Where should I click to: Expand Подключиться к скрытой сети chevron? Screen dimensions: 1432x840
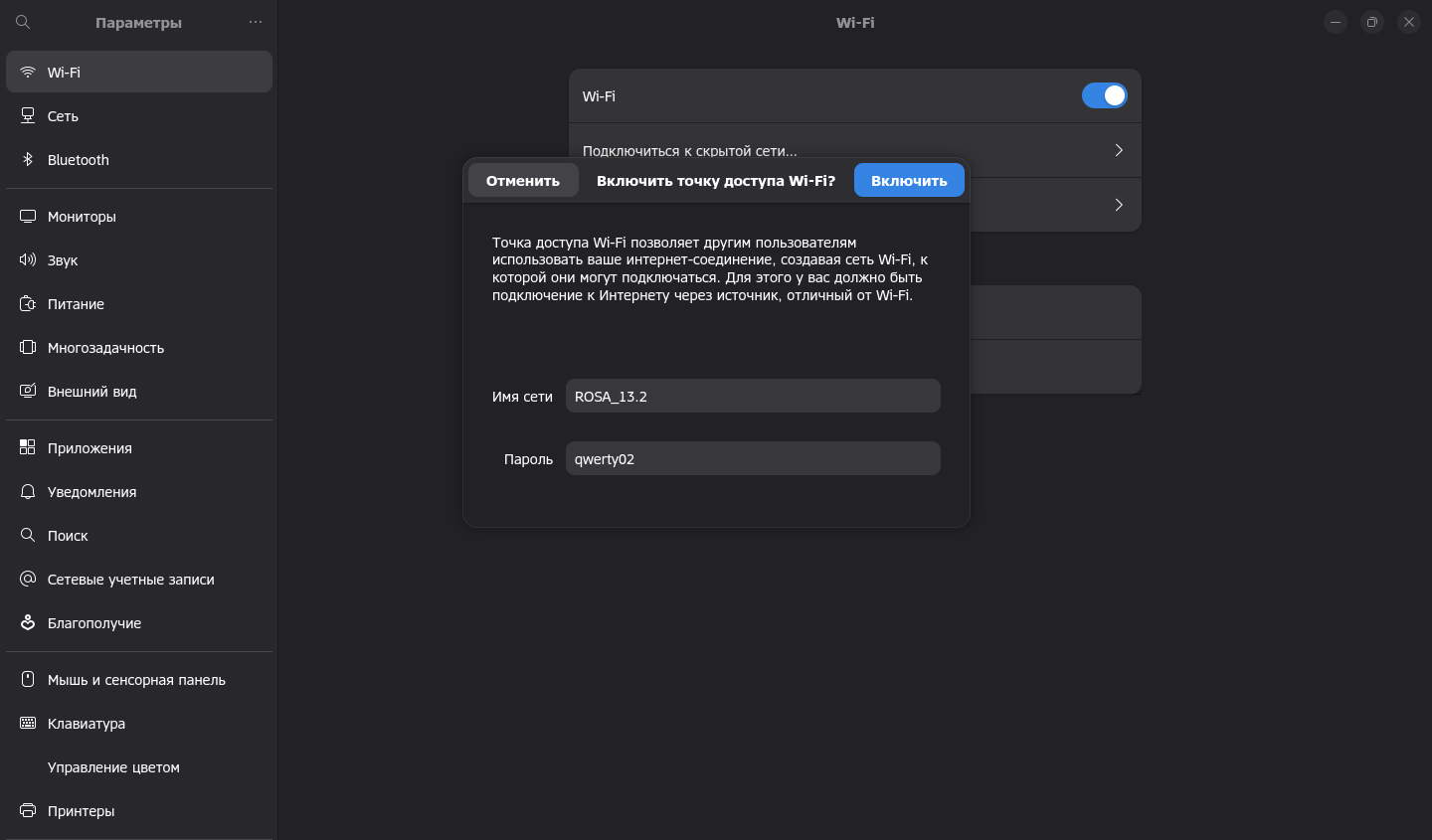pos(1119,150)
